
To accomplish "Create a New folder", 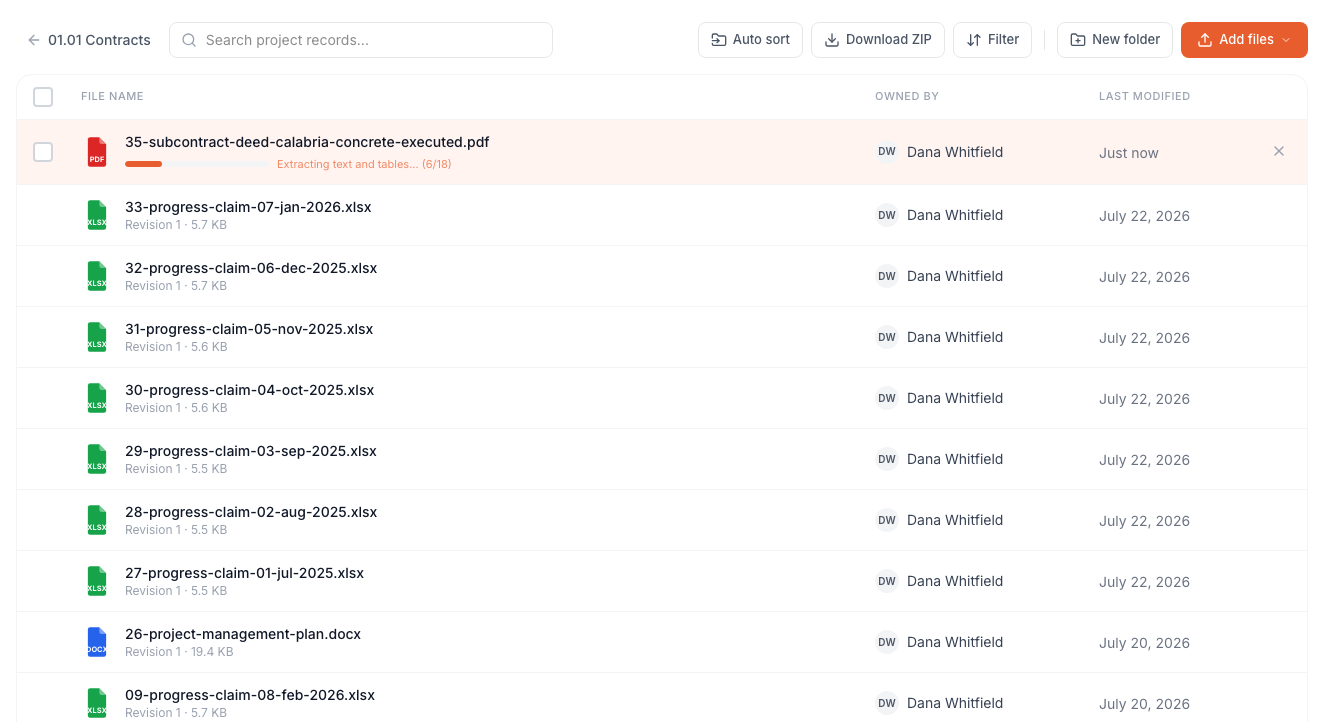I will click(1114, 40).
